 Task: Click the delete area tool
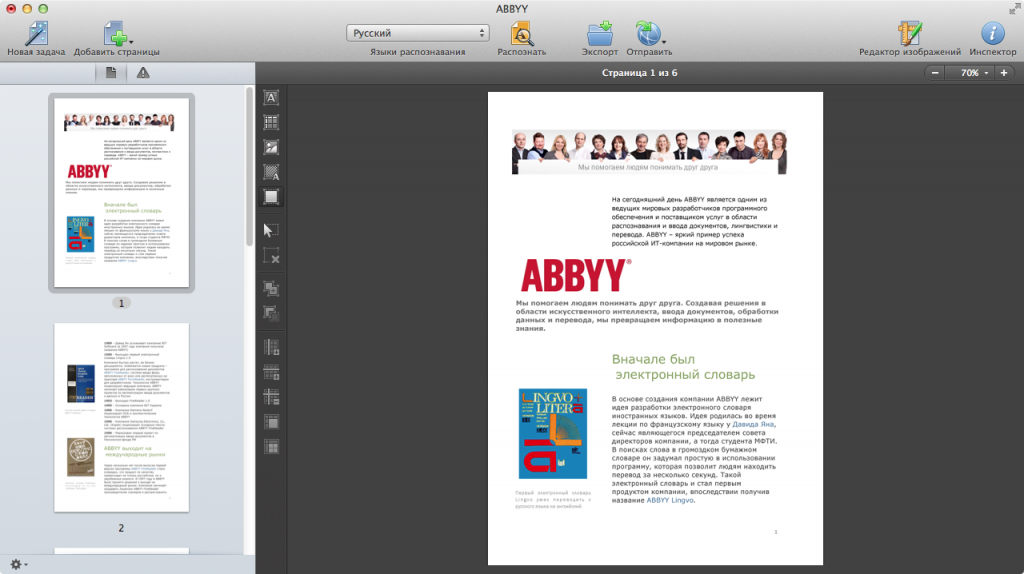pyautogui.click(x=271, y=255)
